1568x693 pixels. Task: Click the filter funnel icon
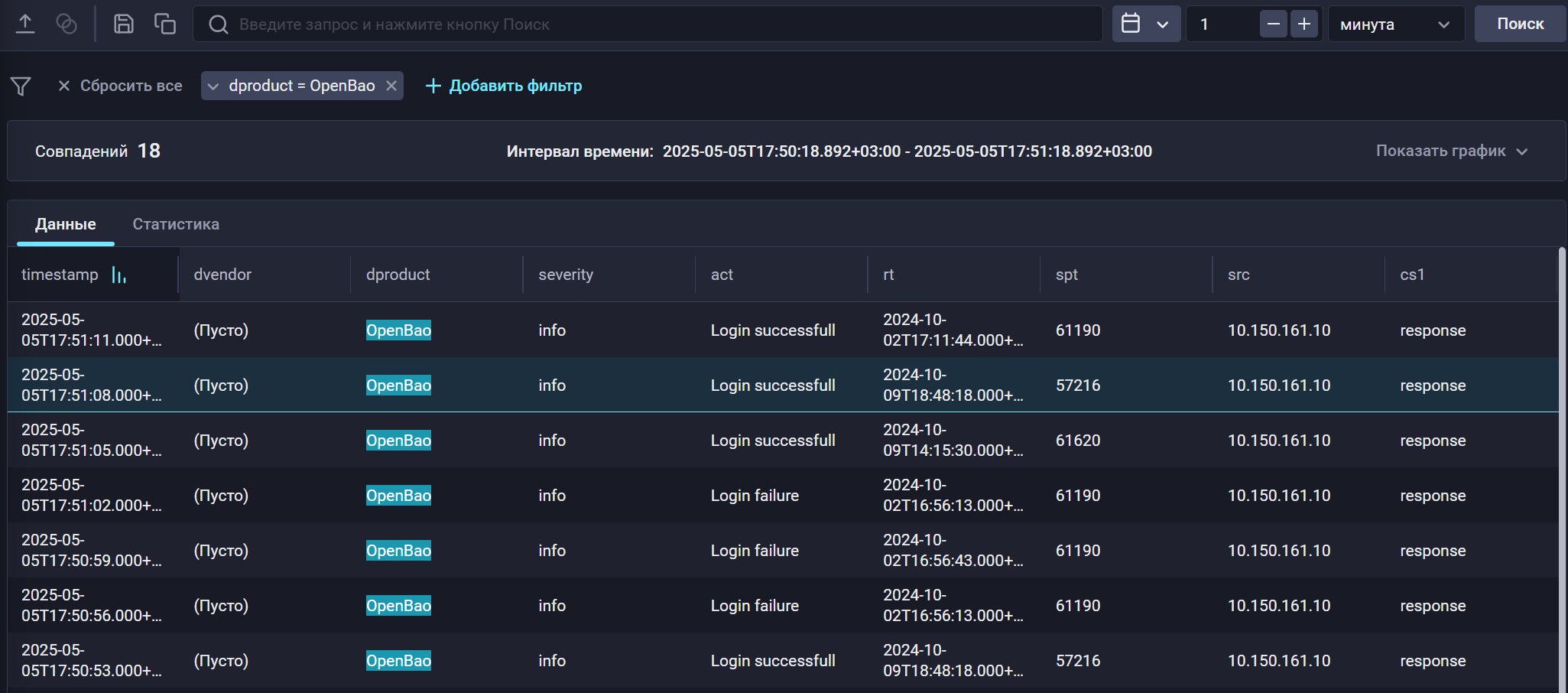pyautogui.click(x=21, y=86)
